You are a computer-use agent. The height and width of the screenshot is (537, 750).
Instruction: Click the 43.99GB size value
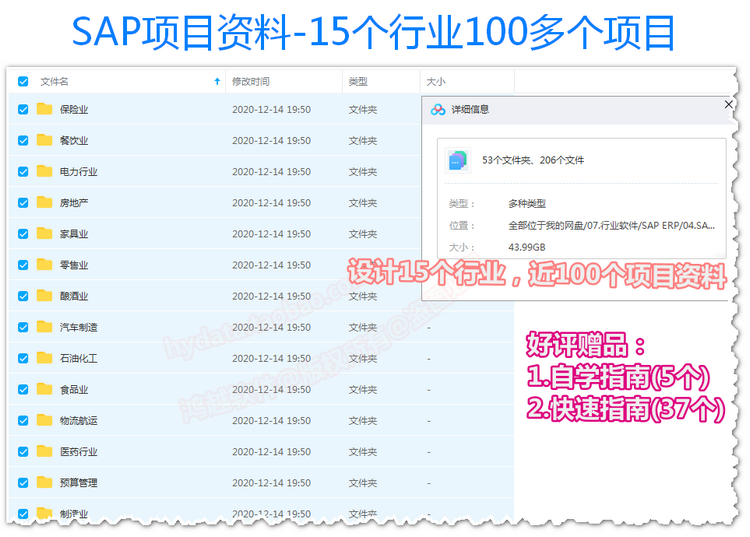[x=527, y=247]
